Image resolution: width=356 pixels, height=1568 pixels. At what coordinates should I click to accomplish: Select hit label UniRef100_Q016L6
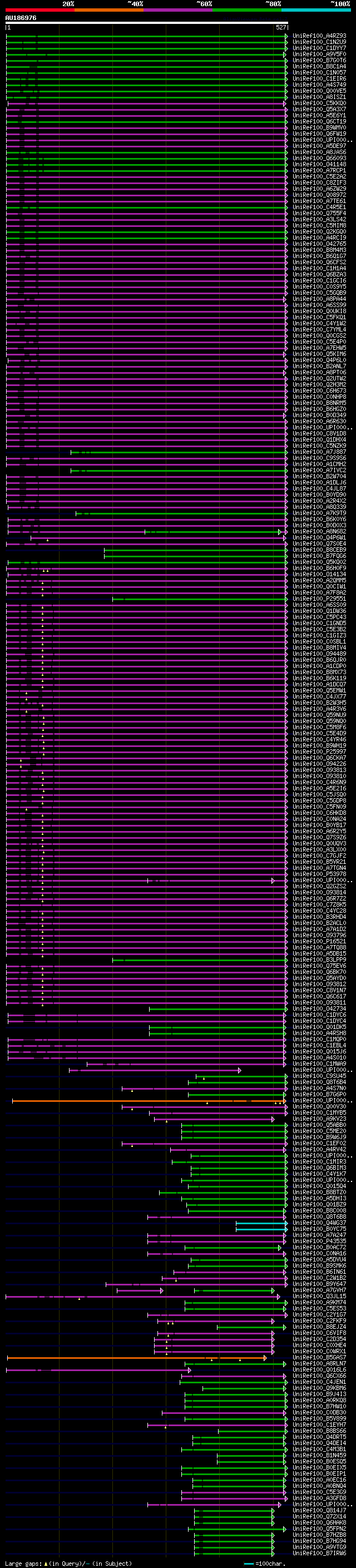(319, 1369)
